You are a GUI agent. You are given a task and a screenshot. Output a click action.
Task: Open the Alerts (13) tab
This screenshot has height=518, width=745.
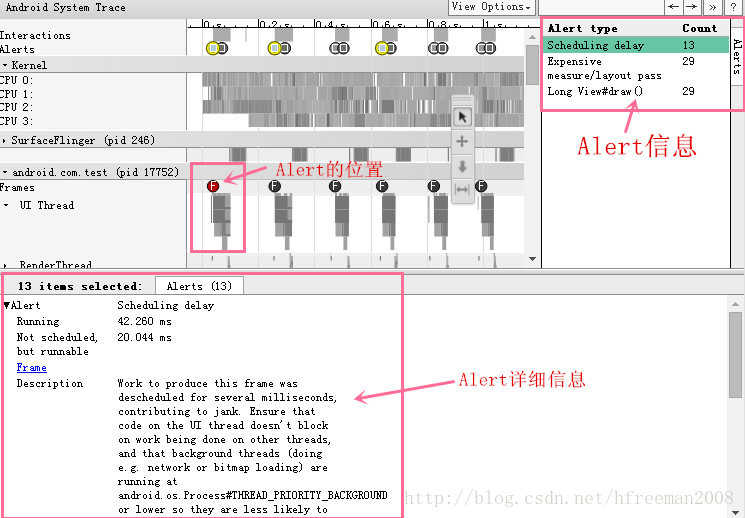[199, 286]
